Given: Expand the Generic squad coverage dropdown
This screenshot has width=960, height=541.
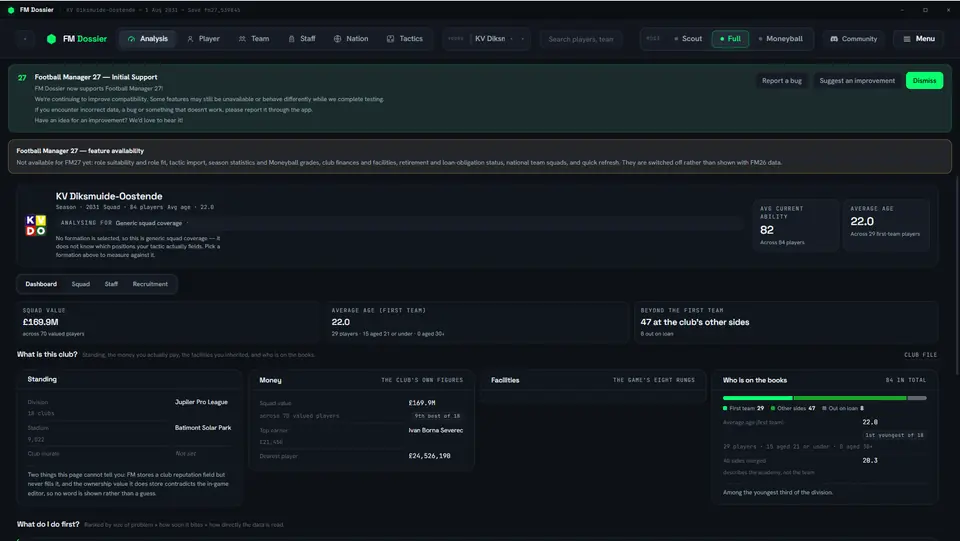Looking at the screenshot, I should tap(152, 223).
